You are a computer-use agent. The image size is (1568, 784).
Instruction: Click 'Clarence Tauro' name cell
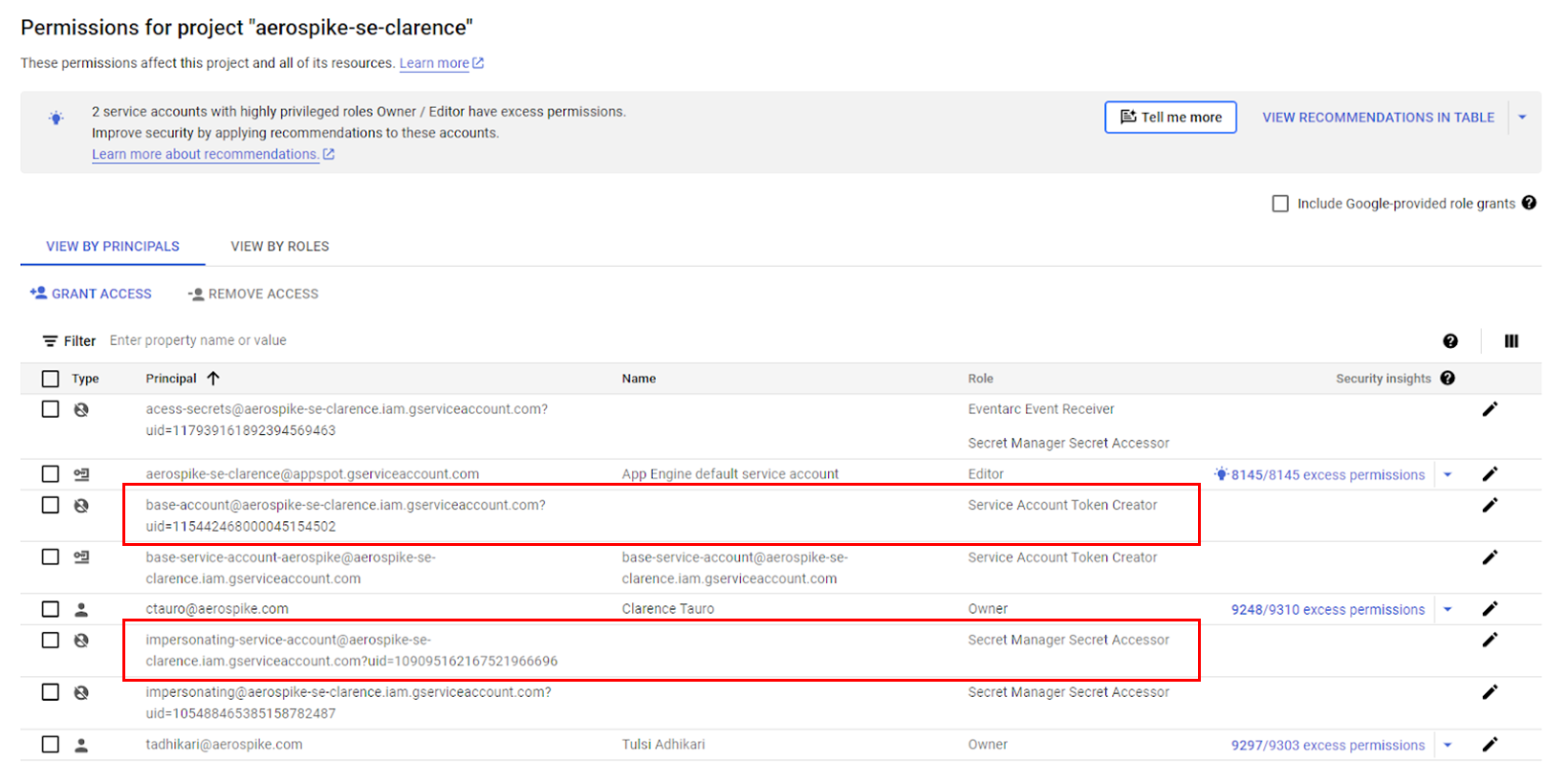667,609
